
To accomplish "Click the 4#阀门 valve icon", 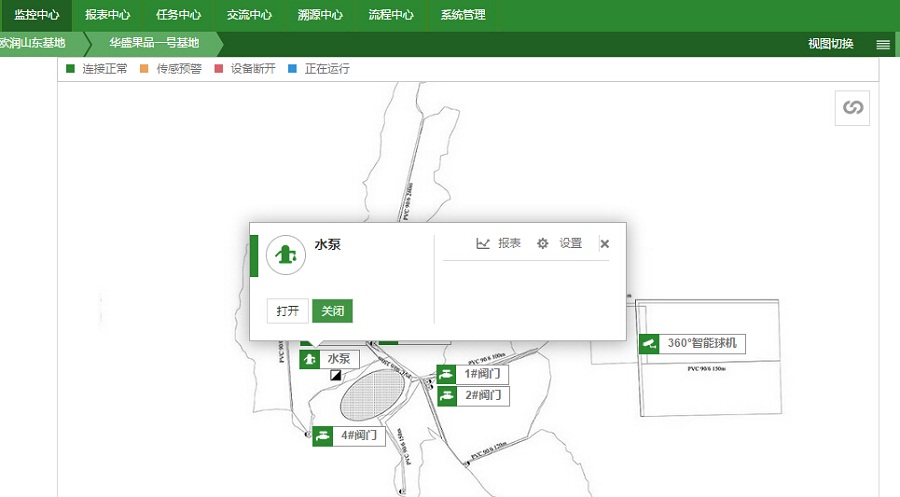I will click(322, 435).
